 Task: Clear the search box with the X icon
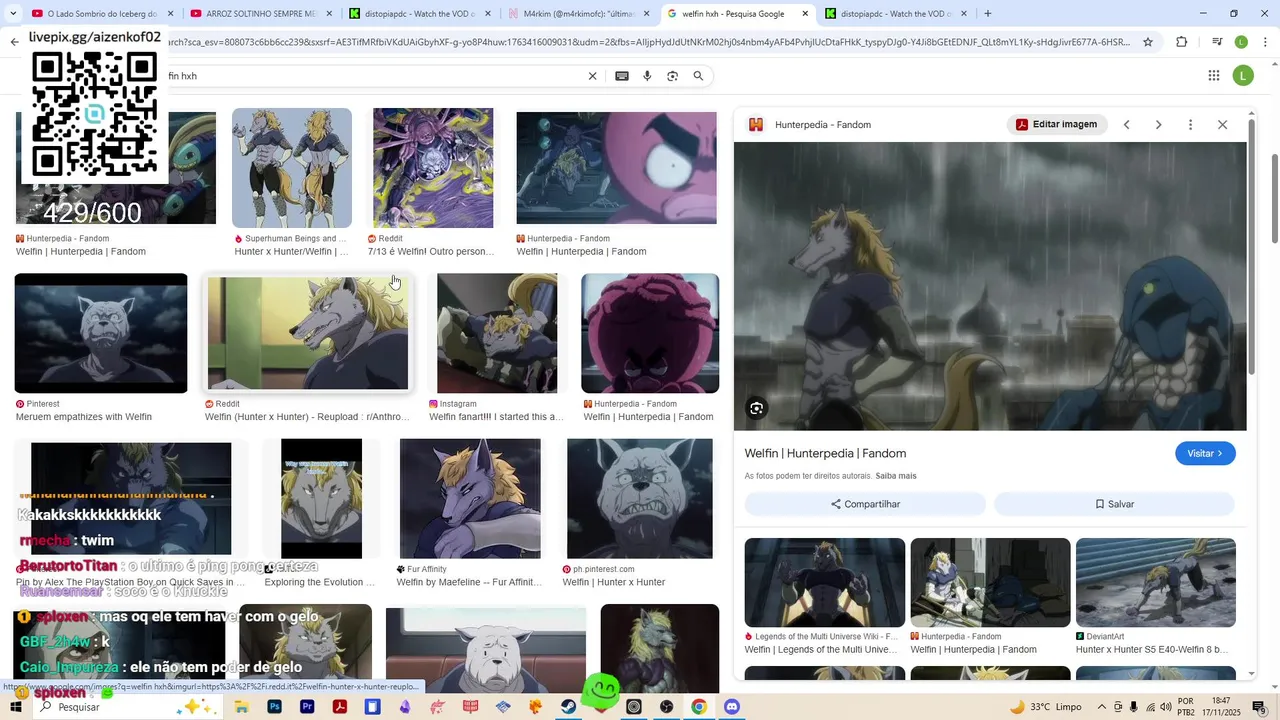point(592,76)
